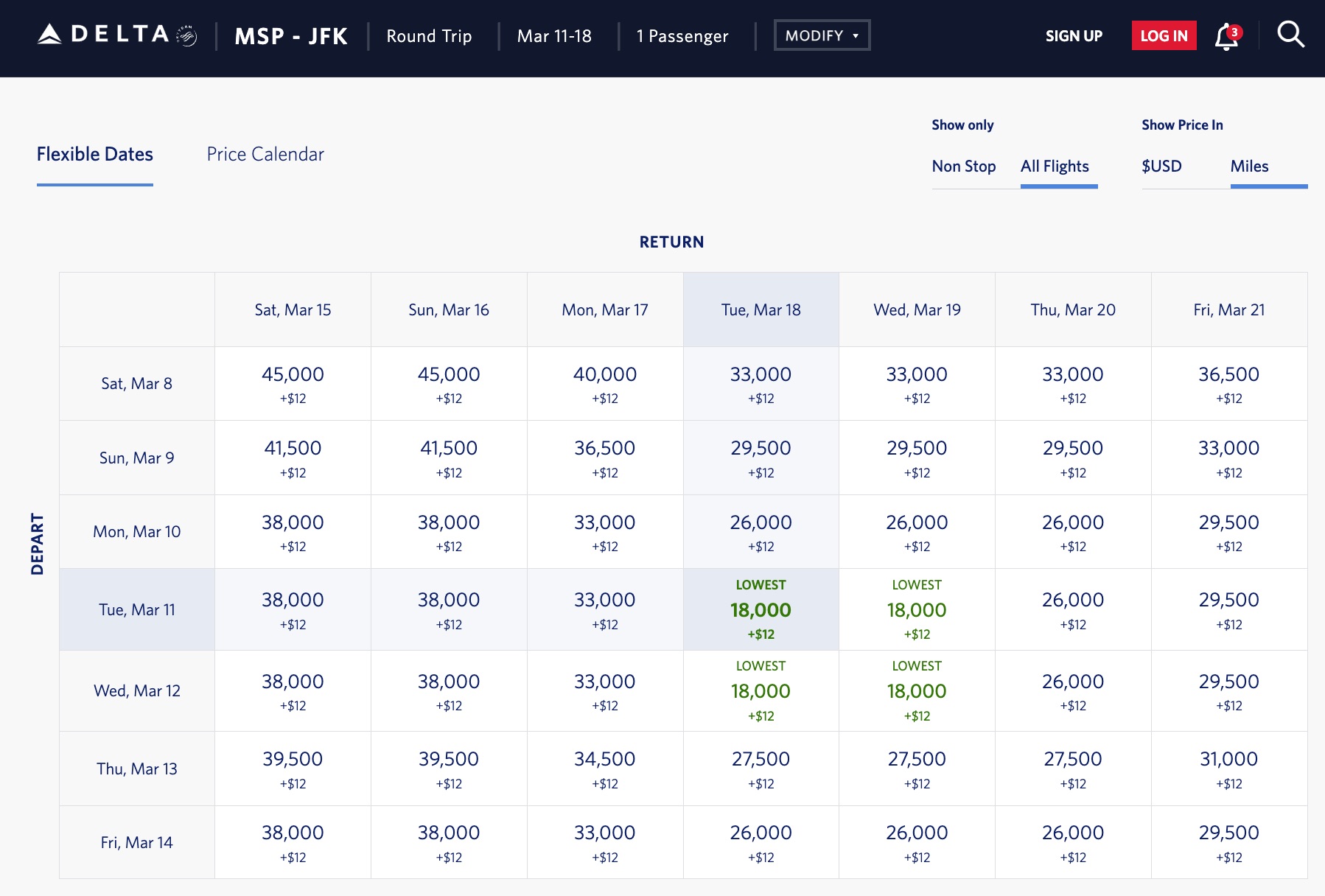Click the Delta airlines logo
This screenshot has height=896, width=1325.
[x=102, y=32]
